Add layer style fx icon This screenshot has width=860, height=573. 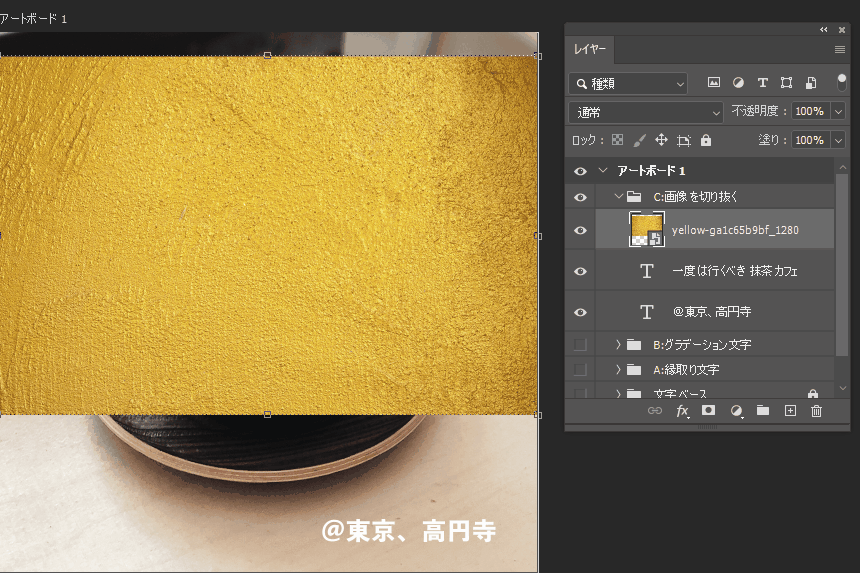point(682,411)
